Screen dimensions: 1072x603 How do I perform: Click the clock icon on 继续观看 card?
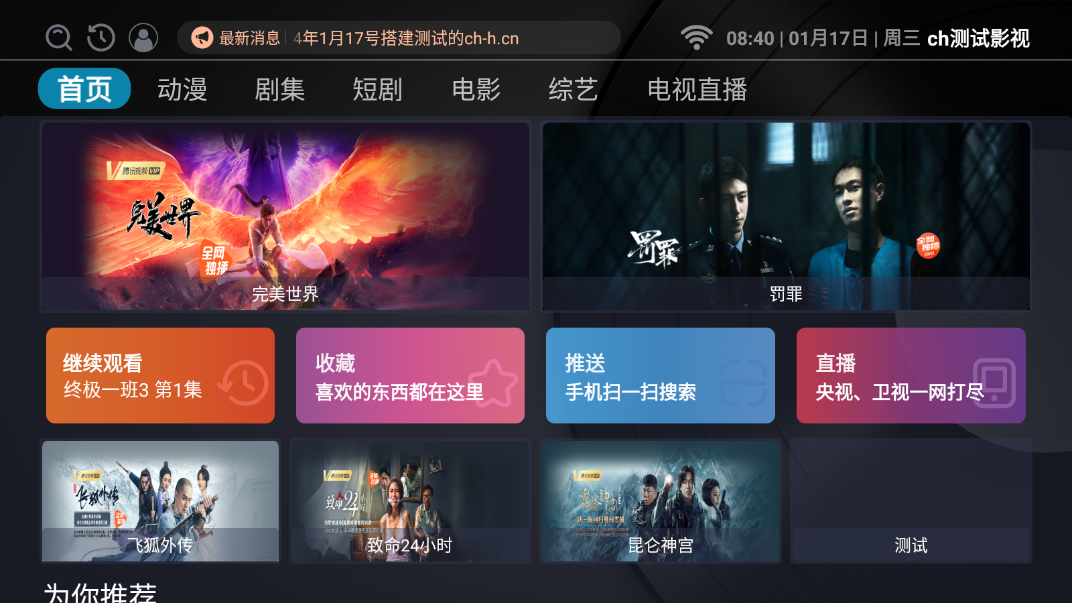coord(243,384)
